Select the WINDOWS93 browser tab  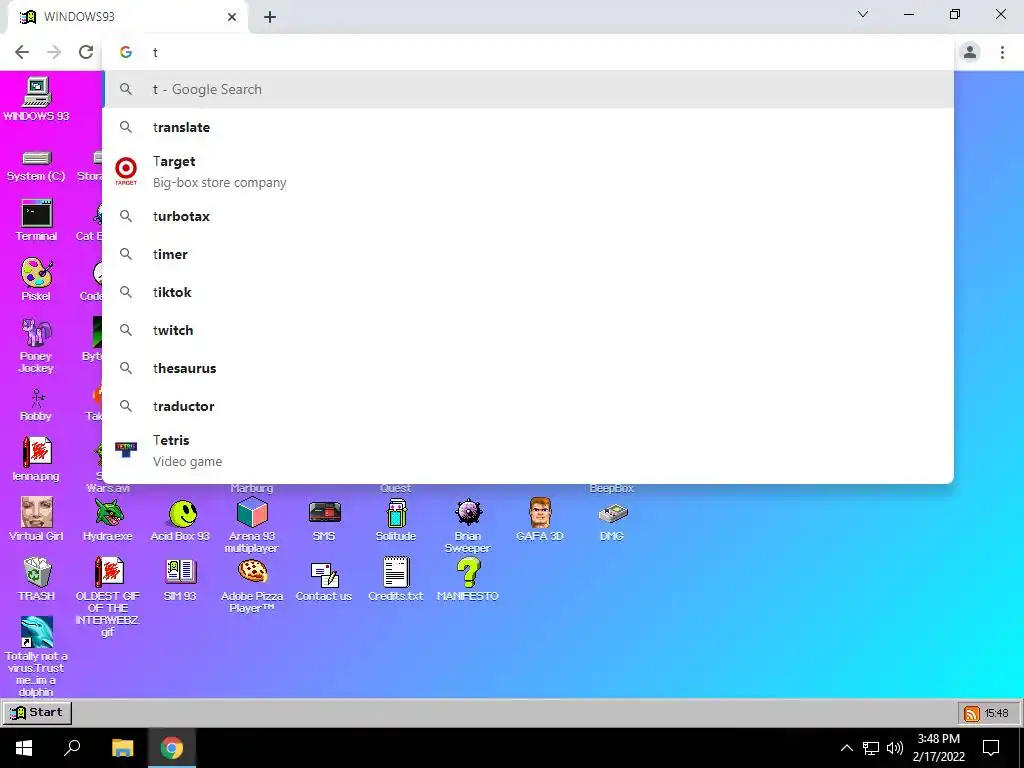click(128, 17)
